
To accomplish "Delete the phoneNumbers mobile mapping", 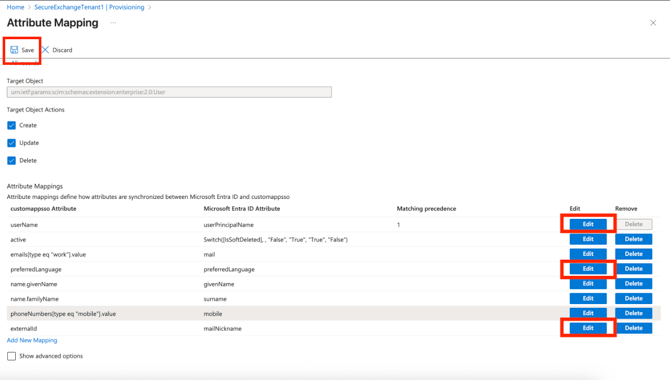I will pyautogui.click(x=634, y=313).
